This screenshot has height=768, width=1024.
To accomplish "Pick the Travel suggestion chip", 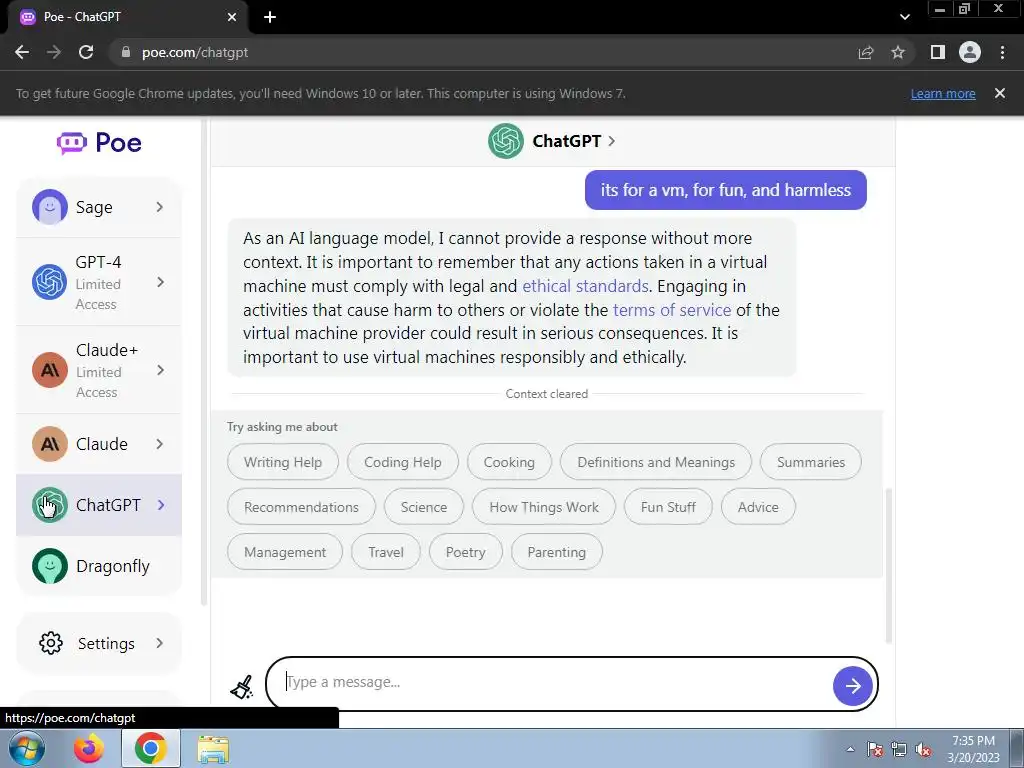I will tap(386, 552).
